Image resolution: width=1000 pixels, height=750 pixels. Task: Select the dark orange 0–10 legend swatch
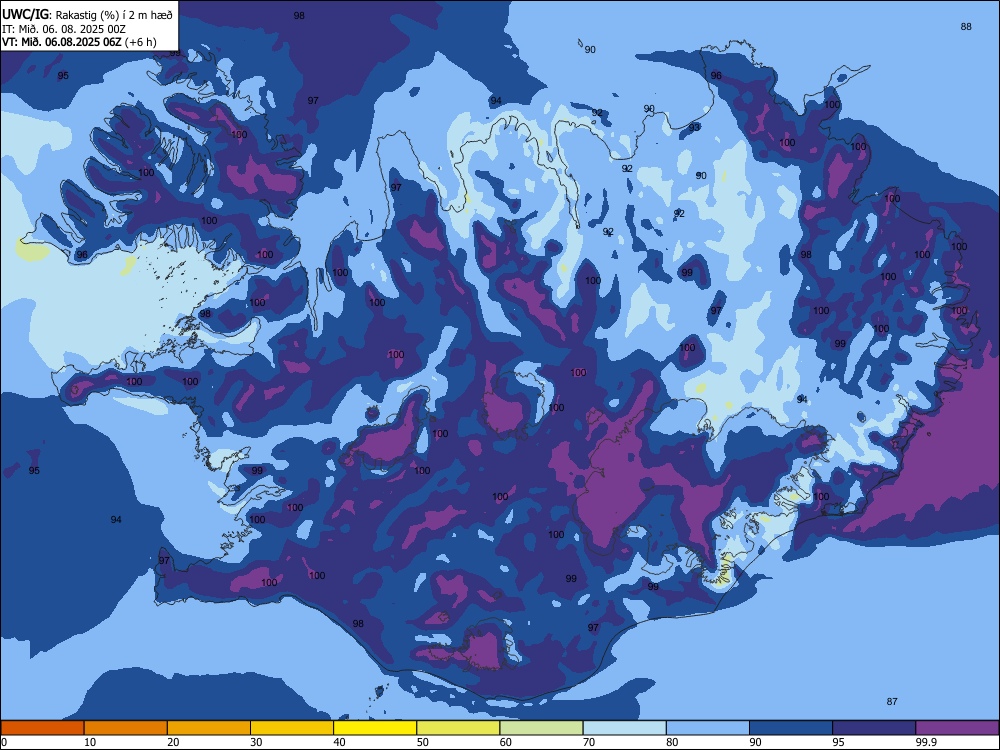(42, 728)
